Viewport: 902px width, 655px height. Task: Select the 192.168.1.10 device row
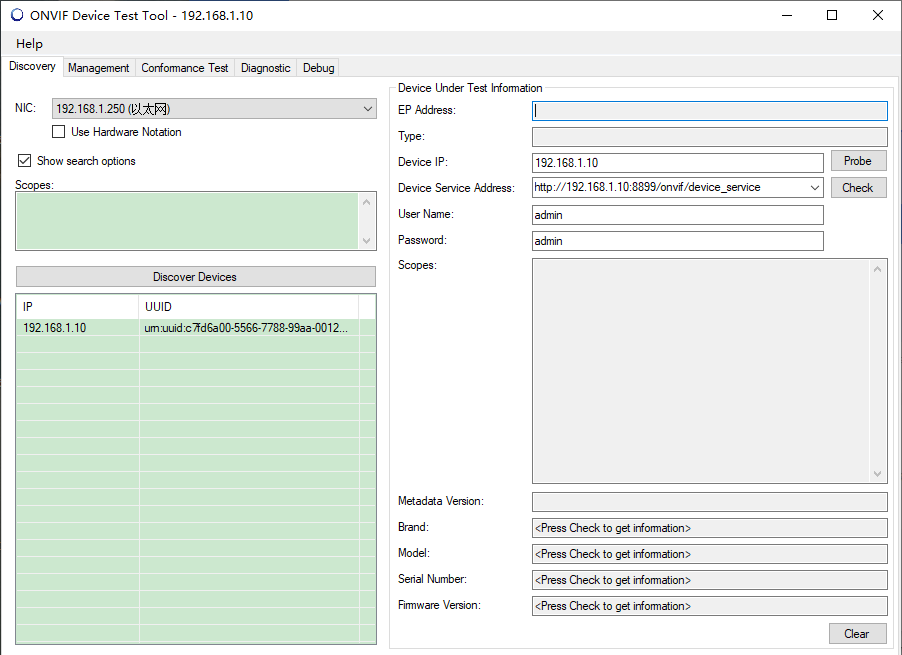click(x=196, y=328)
